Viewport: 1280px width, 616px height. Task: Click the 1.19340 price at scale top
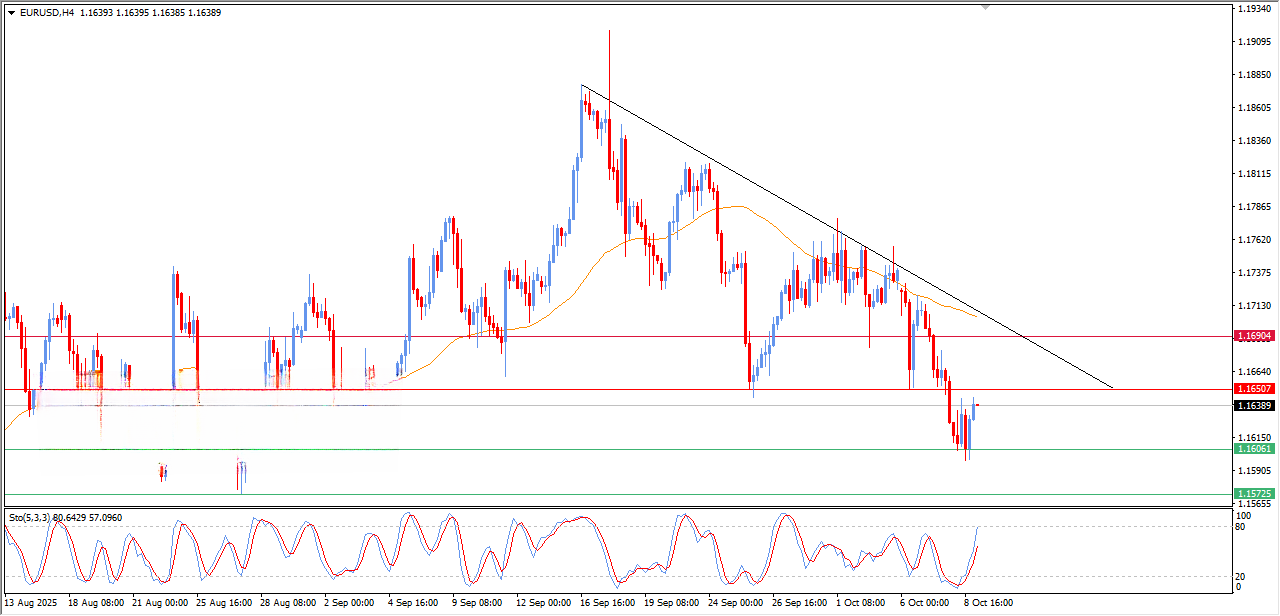pos(1254,9)
